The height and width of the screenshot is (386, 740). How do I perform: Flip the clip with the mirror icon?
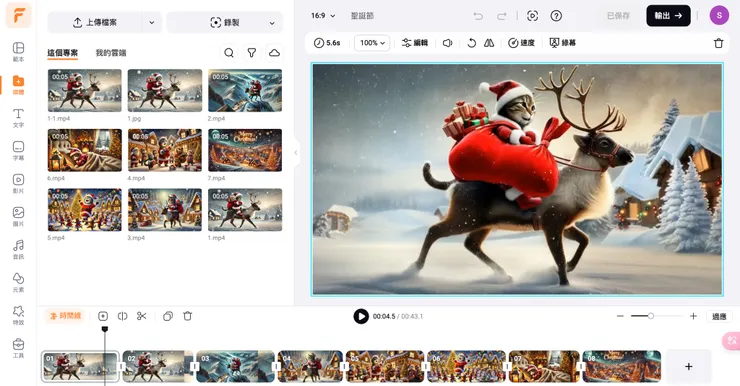coord(489,43)
